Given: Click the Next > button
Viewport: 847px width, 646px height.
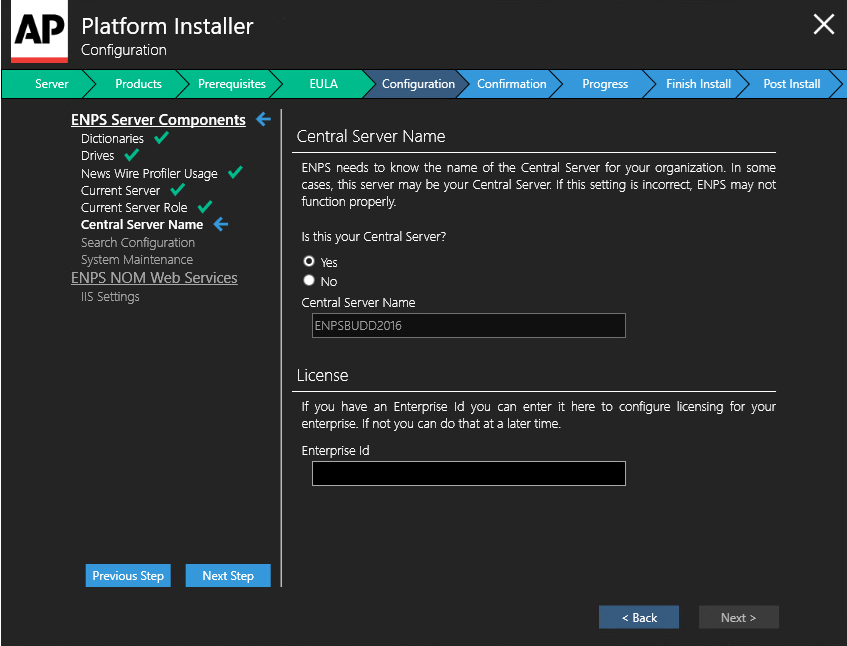Looking at the screenshot, I should 738,617.
